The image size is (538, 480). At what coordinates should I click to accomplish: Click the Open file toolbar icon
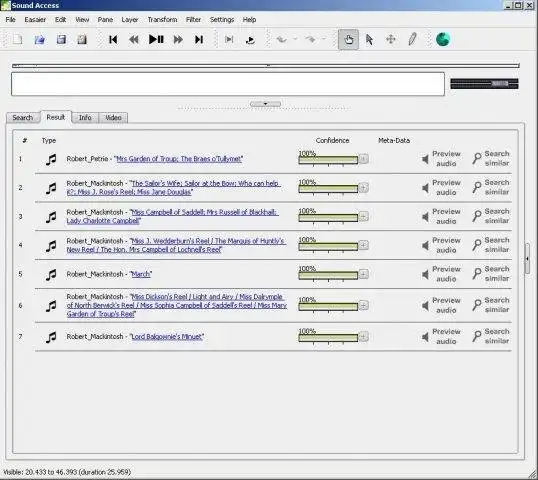click(x=39, y=39)
